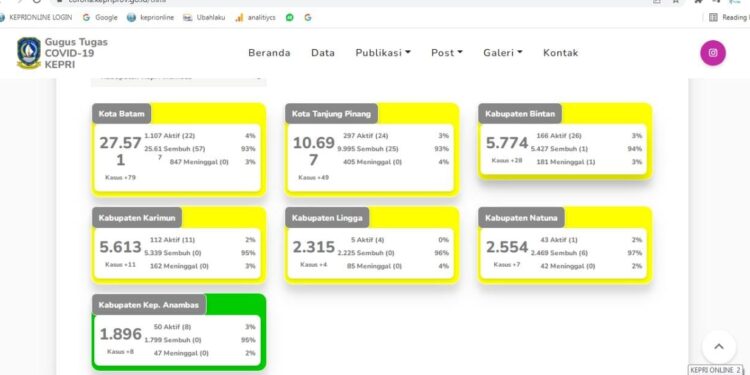
Task: Open the Reading list button
Action: (729, 17)
